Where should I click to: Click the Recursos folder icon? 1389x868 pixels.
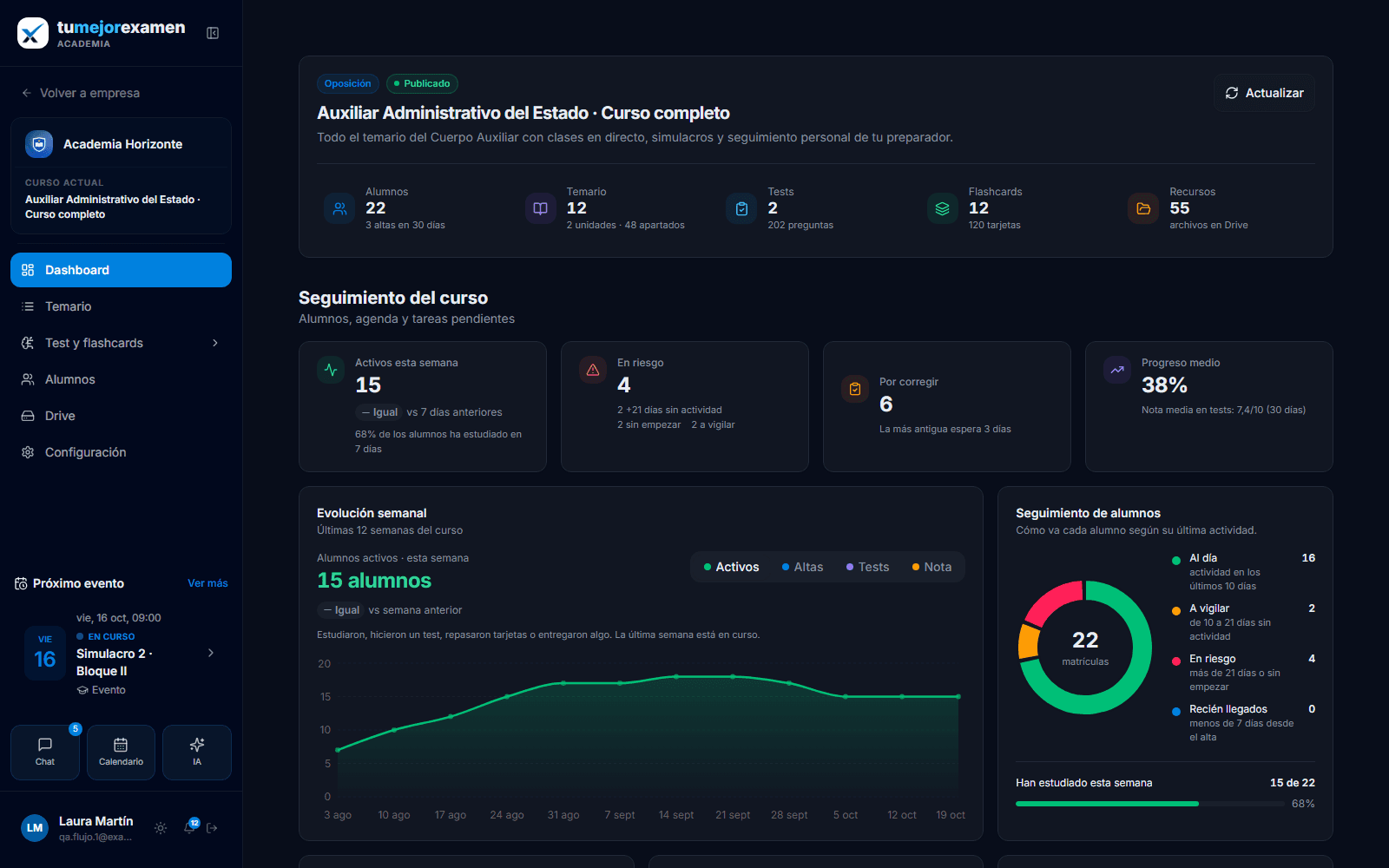pyautogui.click(x=1143, y=208)
